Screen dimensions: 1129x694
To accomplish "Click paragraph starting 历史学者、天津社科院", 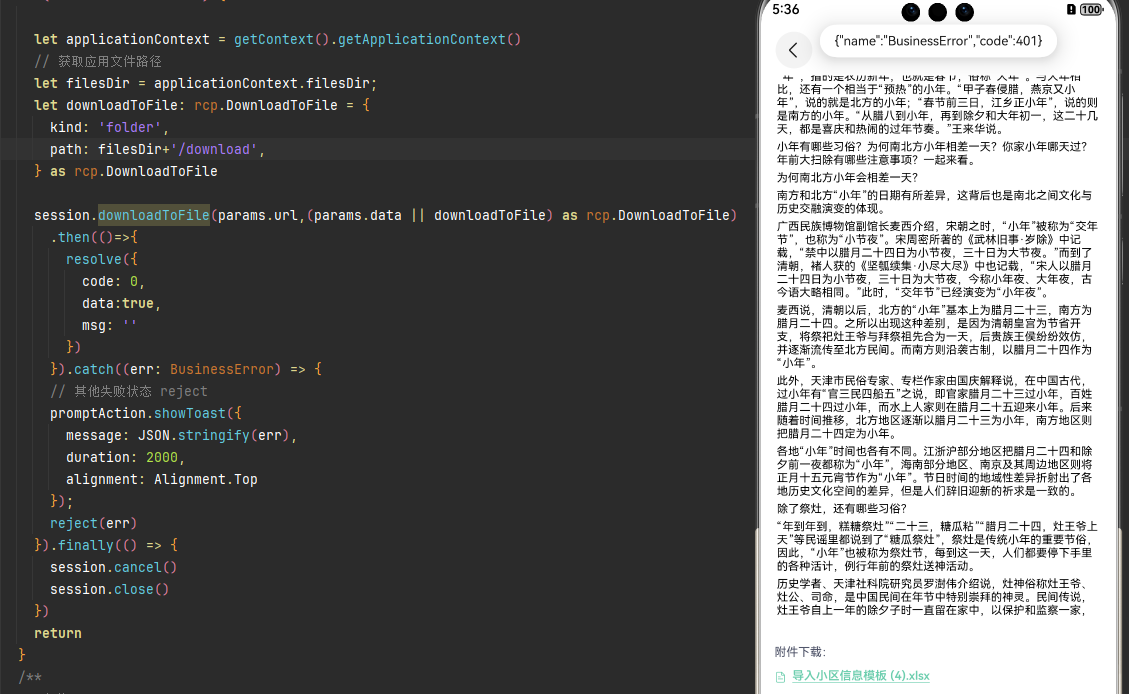I will coord(933,597).
